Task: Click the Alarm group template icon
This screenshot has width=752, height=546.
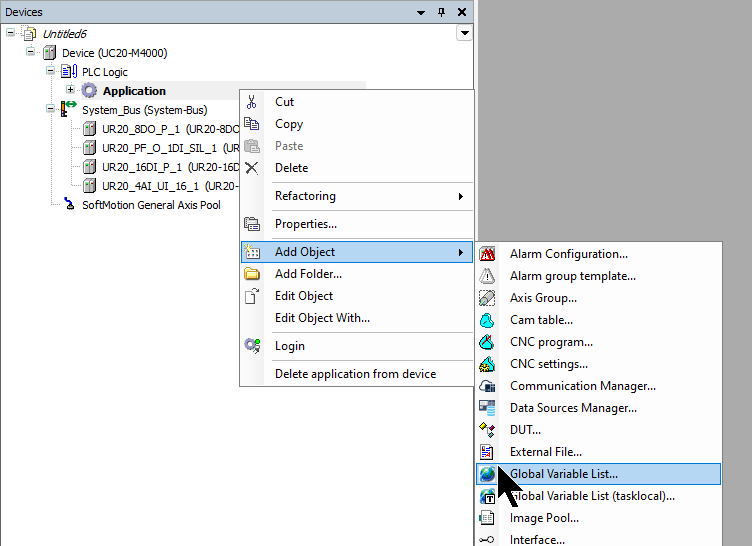Action: [x=487, y=276]
